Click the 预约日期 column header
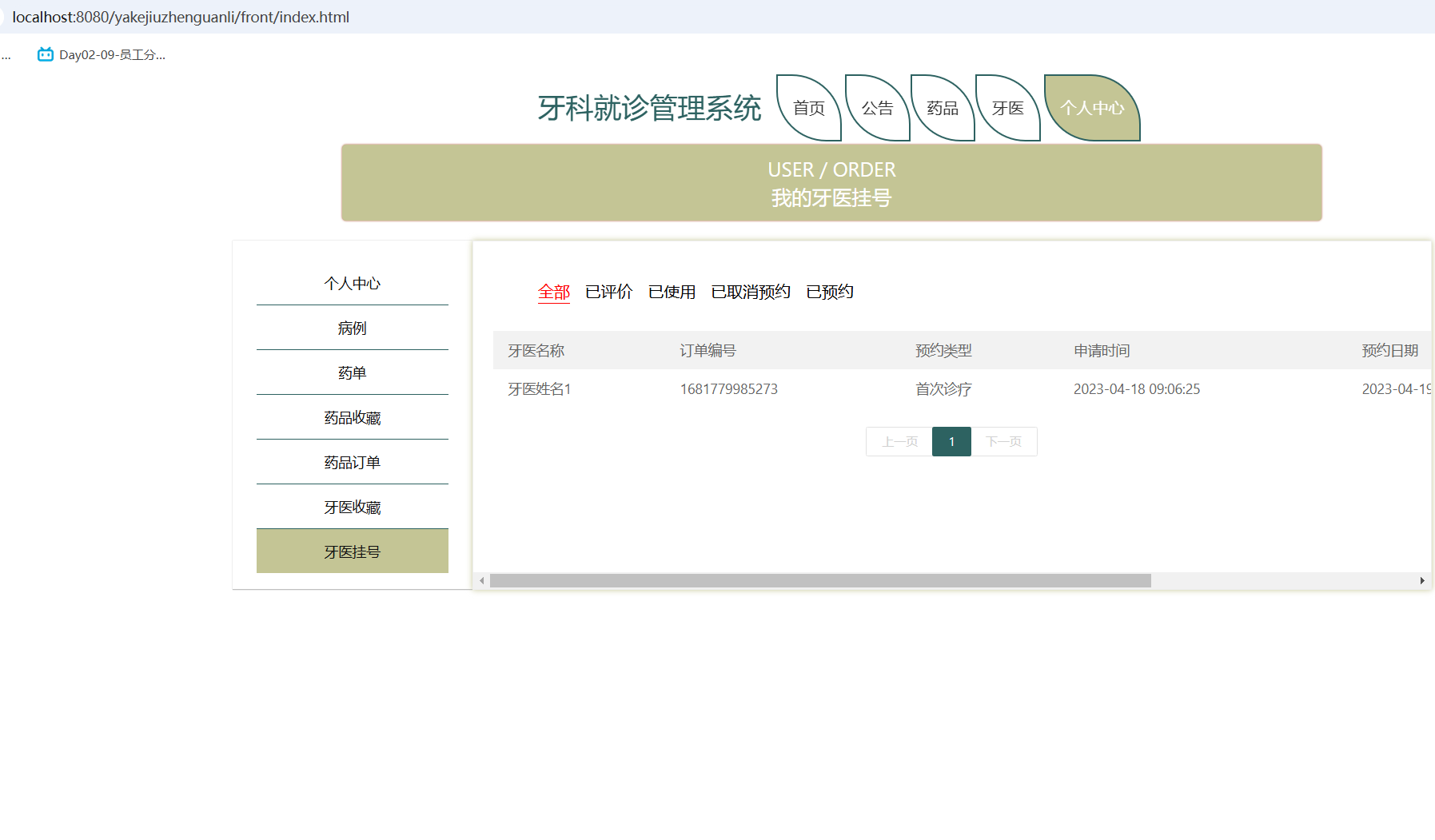Screen dimensions: 1435x840 click(x=1390, y=350)
